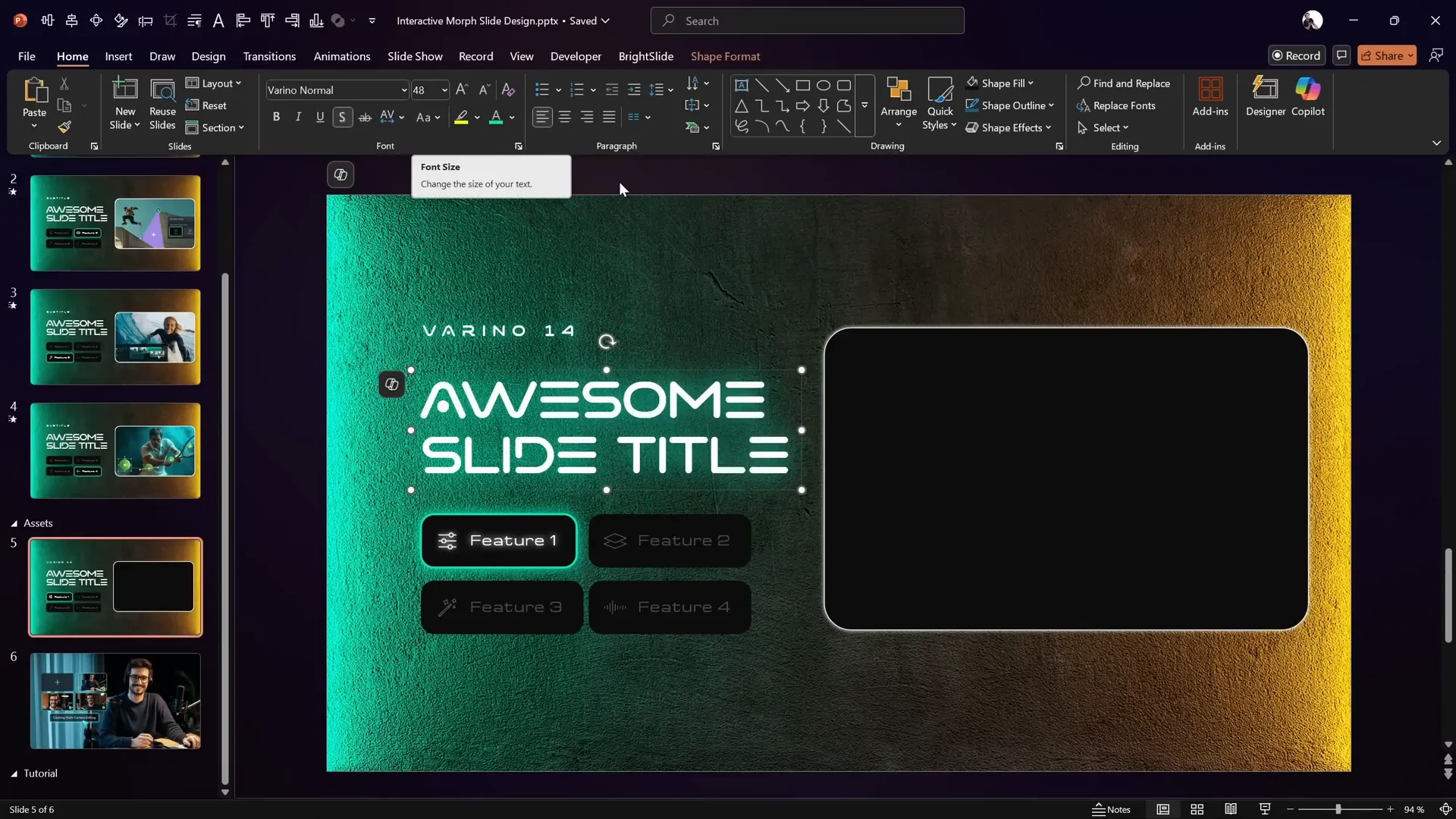The width and height of the screenshot is (1456, 819).
Task: Click the font color red swatch button
Action: [x=496, y=117]
